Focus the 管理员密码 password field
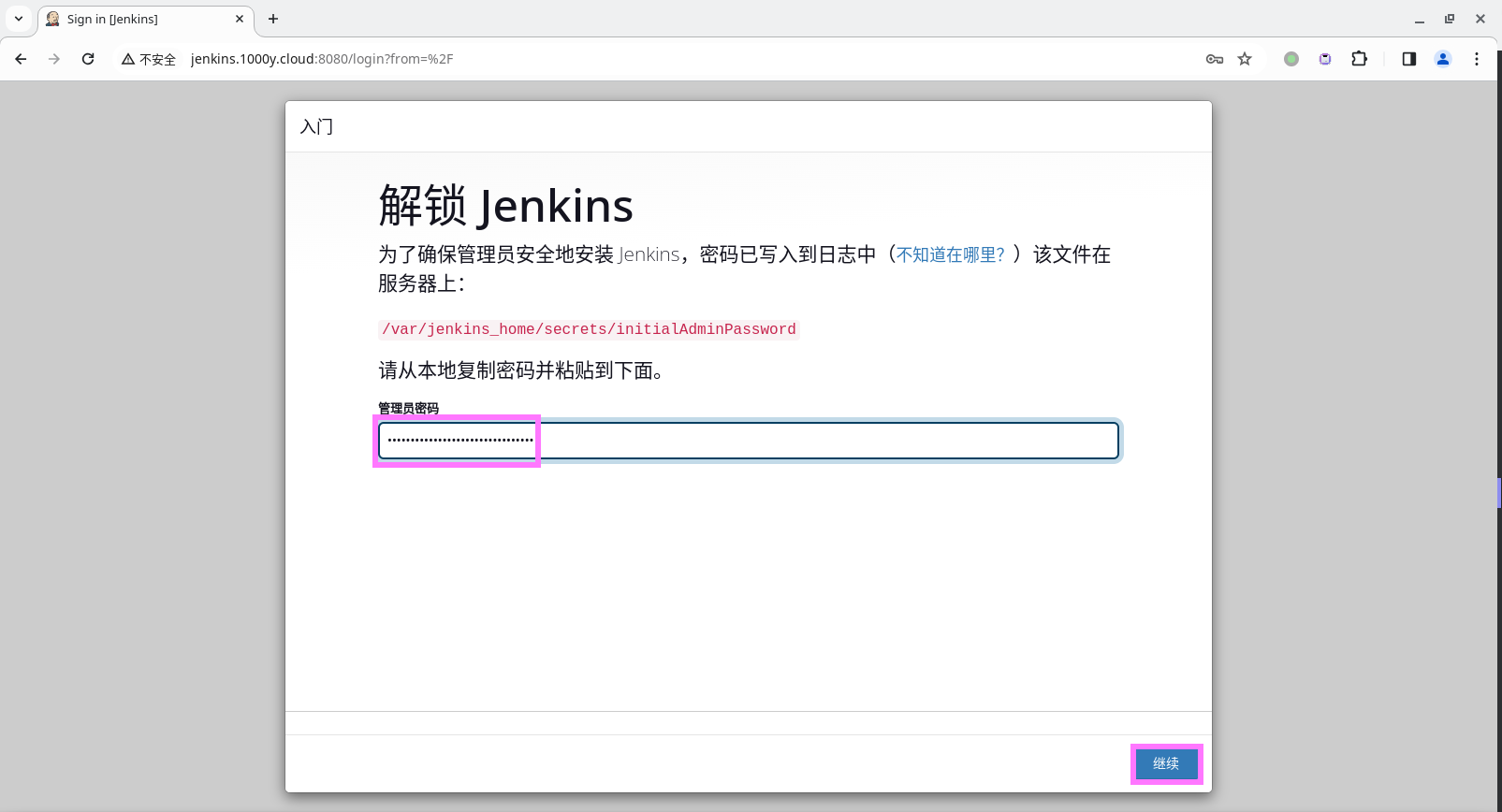 click(x=749, y=441)
